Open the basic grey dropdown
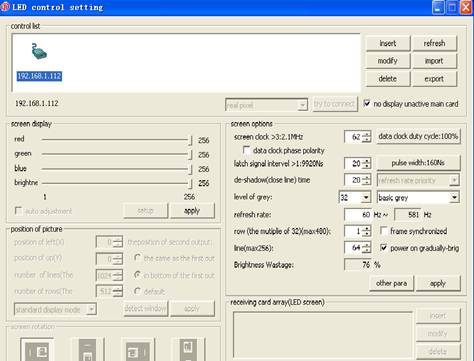This screenshot has width=474, height=361. point(454,198)
